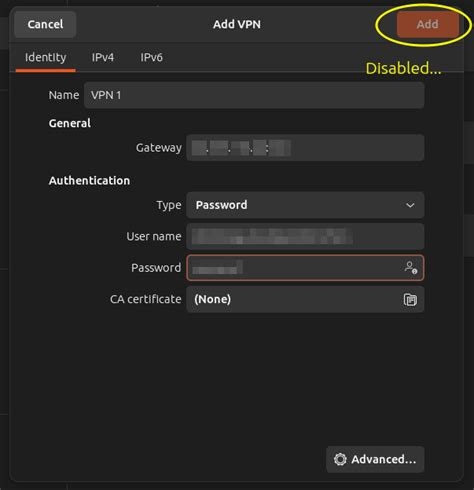Click the User name label
This screenshot has height=490, width=474.
click(x=154, y=236)
